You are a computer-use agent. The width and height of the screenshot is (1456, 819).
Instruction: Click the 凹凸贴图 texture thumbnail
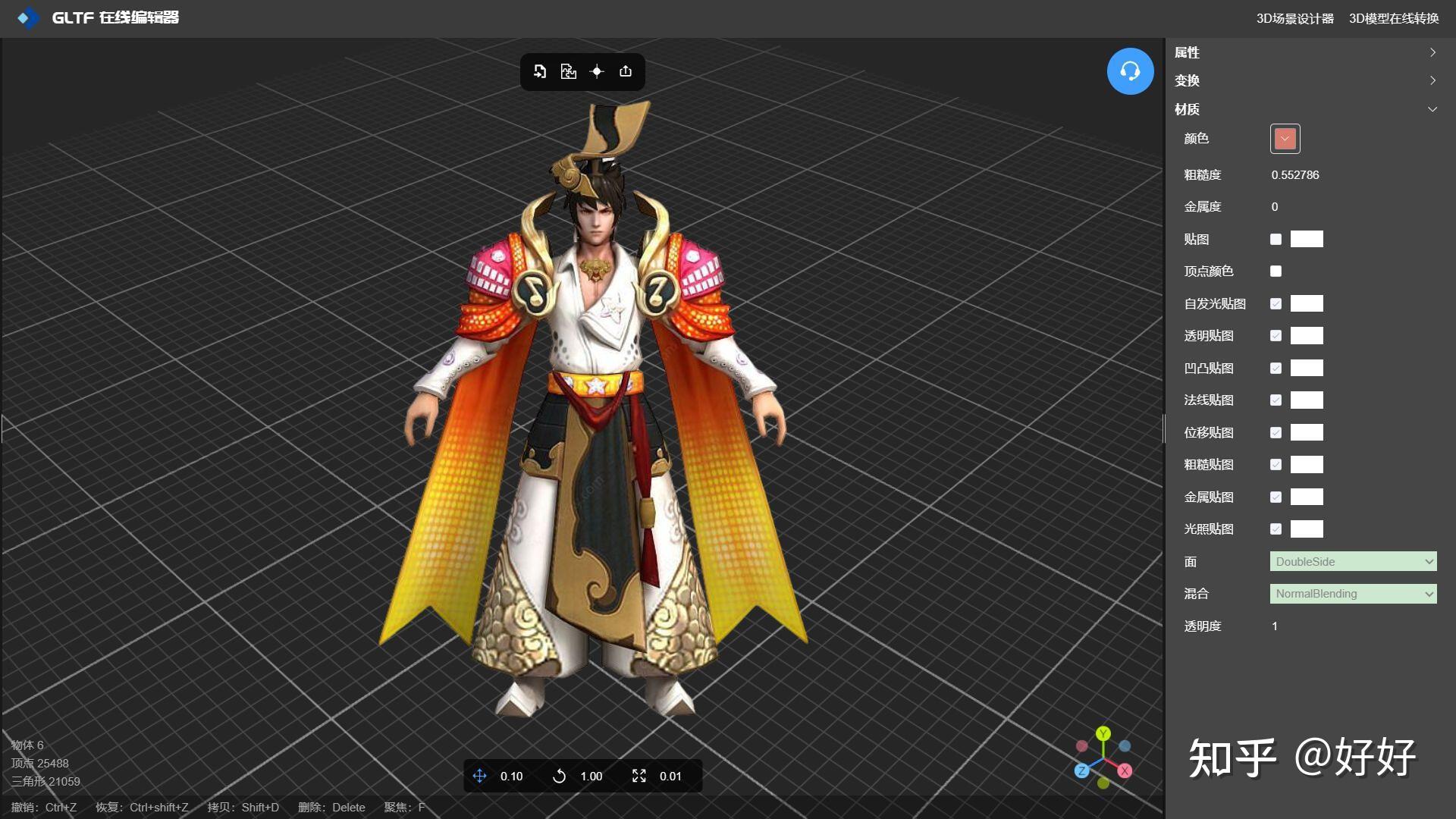[x=1307, y=368]
